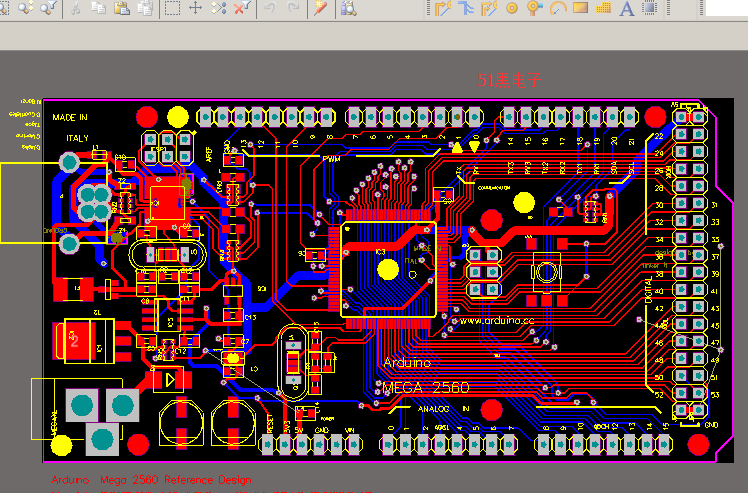This screenshot has width=748, height=493.
Task: Select the vertical DIGITAL silkscreen label
Action: pos(648,290)
